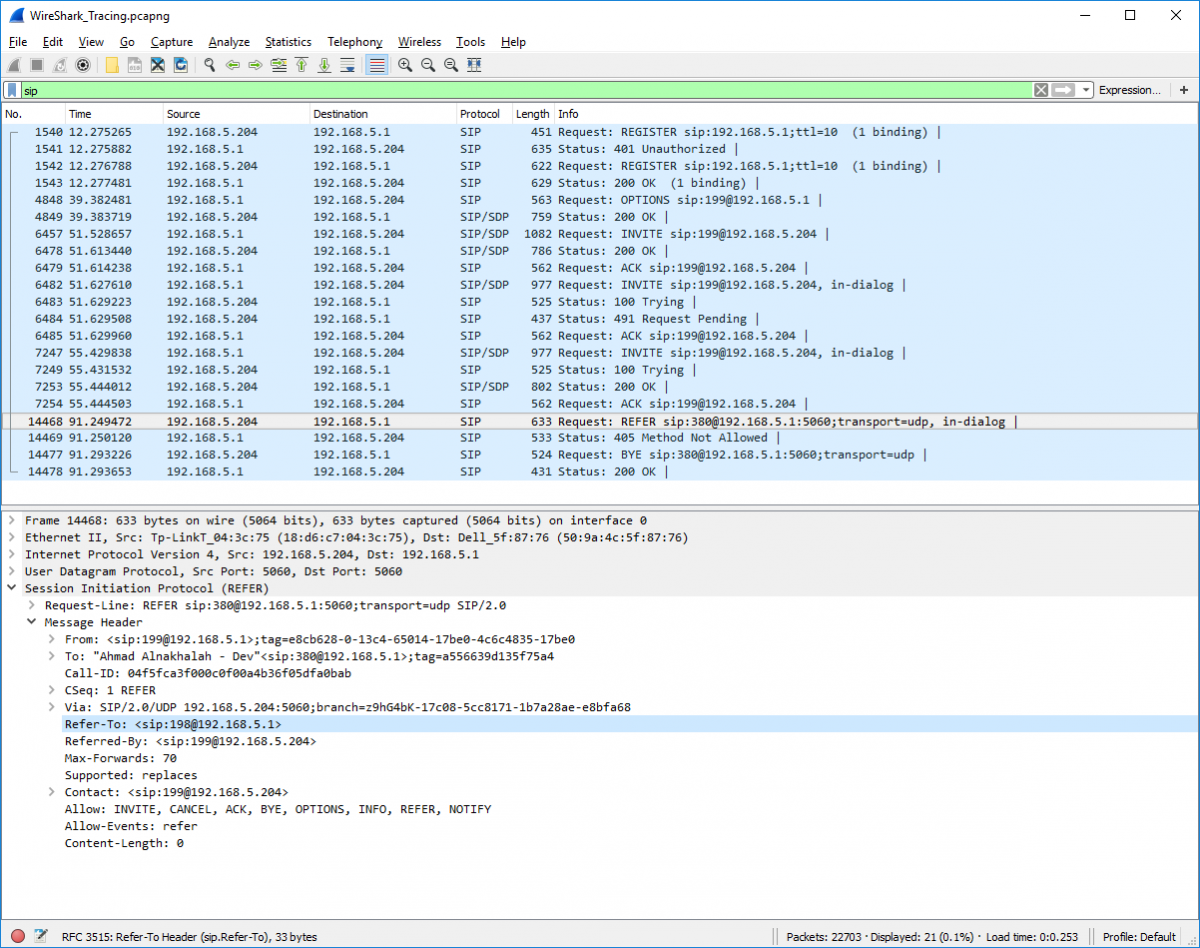Viewport: 1200px width, 948px height.
Task: Jump to the first packet icon
Action: [x=301, y=65]
